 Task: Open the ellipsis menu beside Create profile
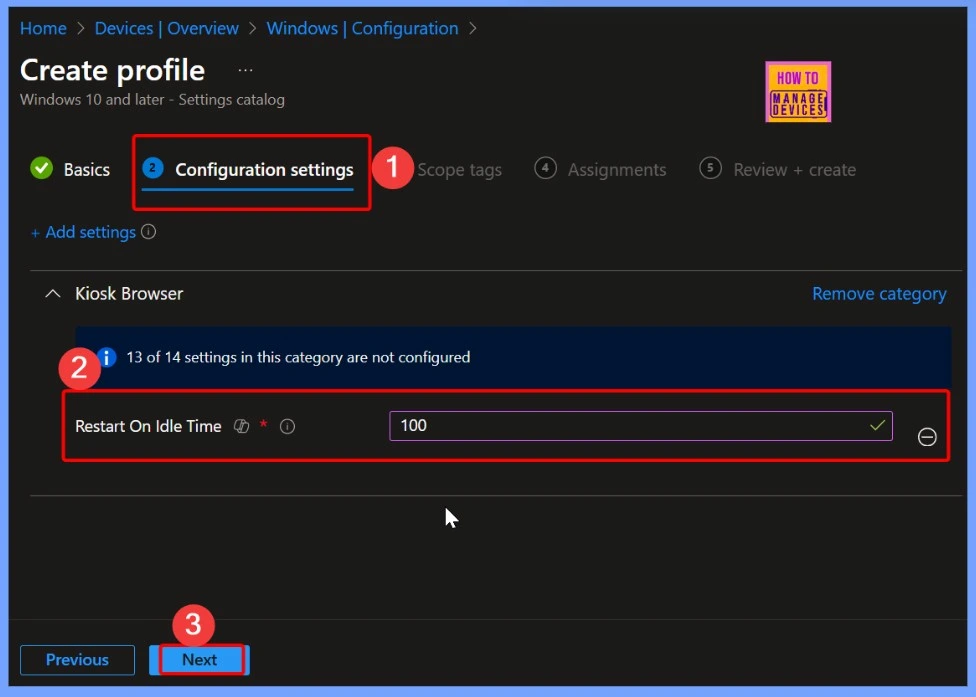pyautogui.click(x=245, y=71)
